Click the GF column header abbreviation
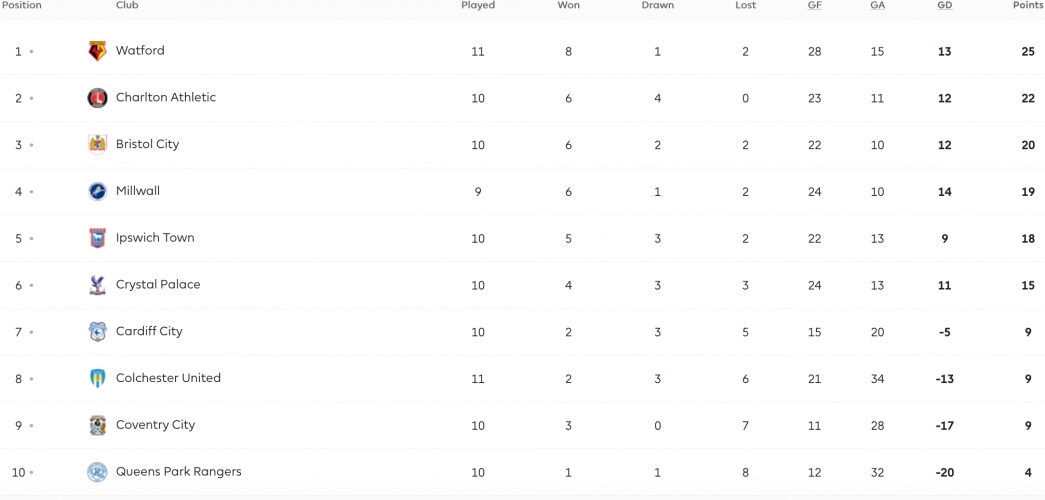 (814, 5)
